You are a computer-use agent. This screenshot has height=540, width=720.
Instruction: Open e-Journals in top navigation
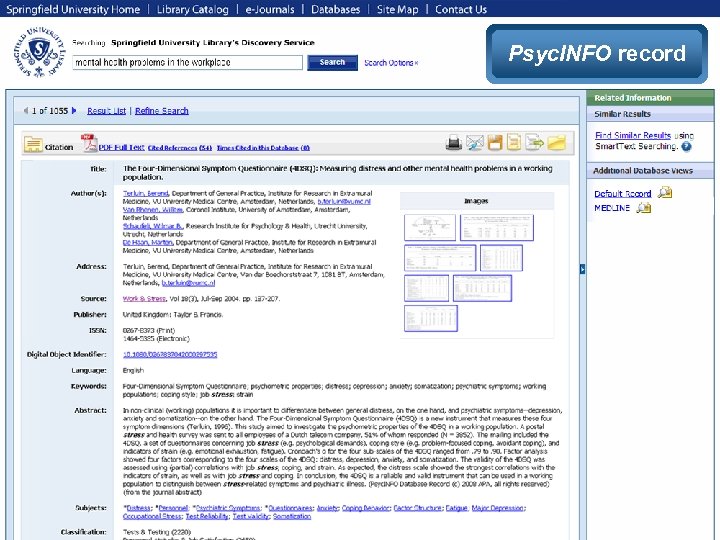270,9
